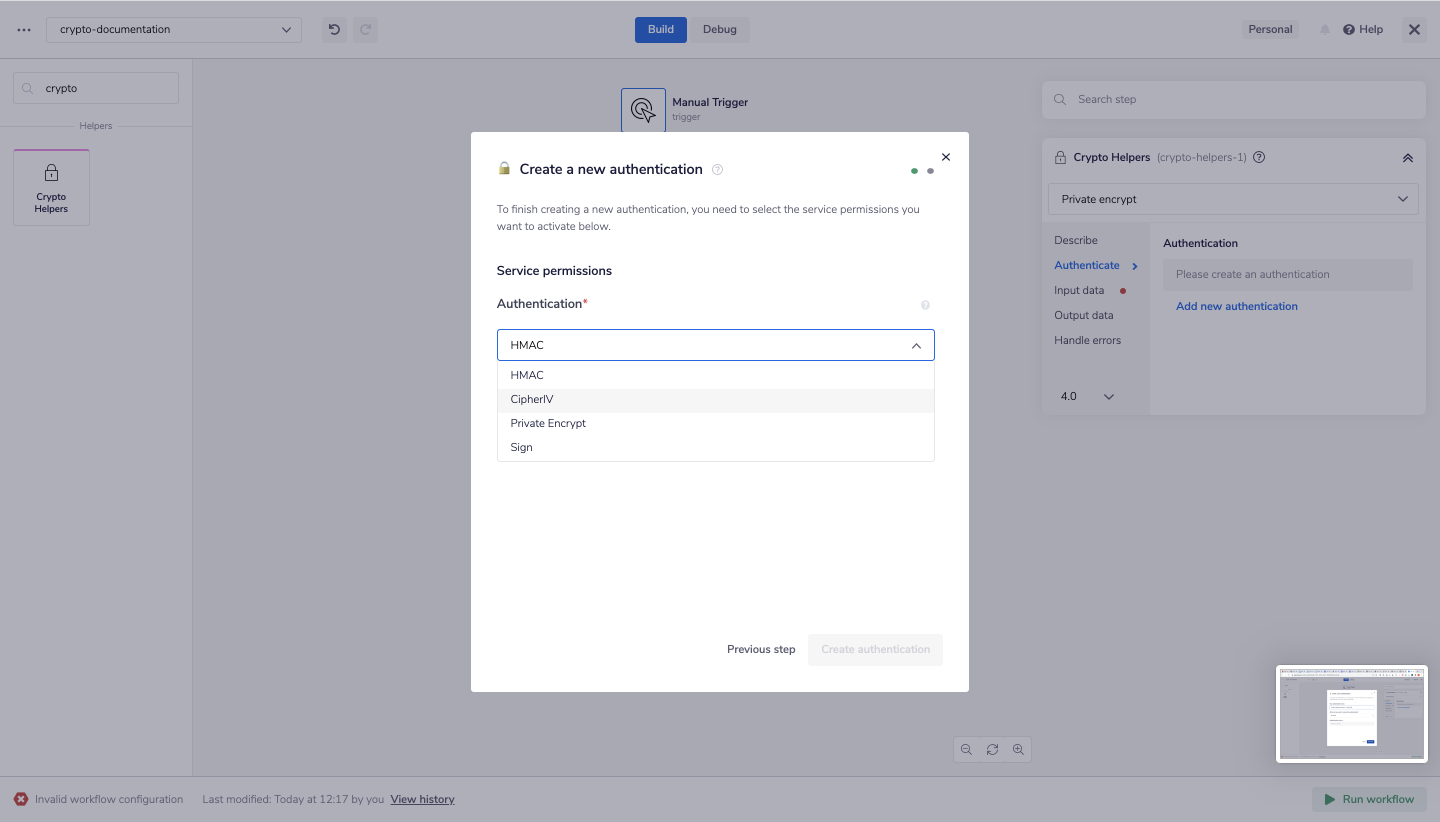Image resolution: width=1440 pixels, height=822 pixels.
Task: Select the Manual Trigger node
Action: coord(643,109)
